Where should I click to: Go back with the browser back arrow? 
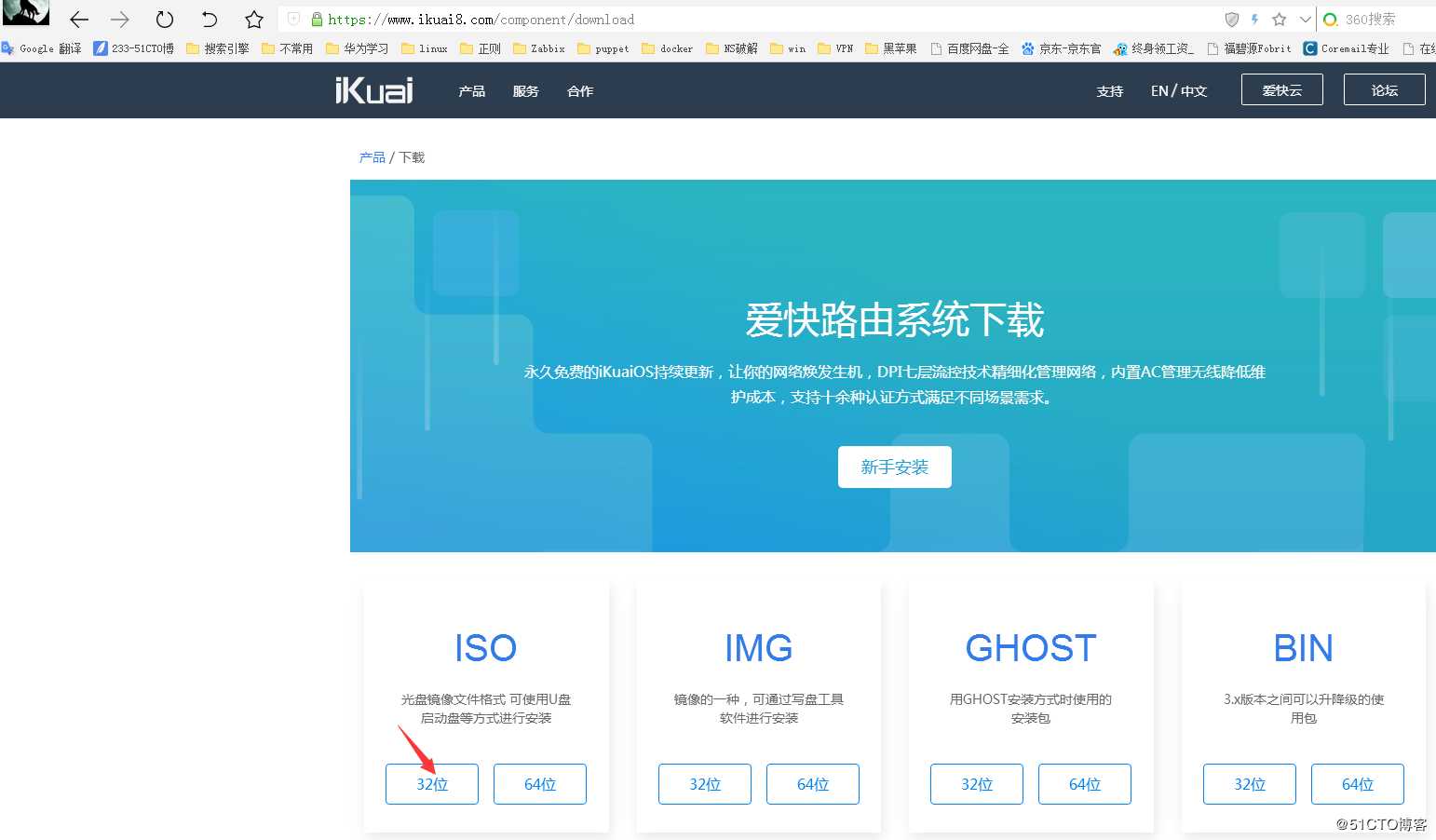pos(79,20)
